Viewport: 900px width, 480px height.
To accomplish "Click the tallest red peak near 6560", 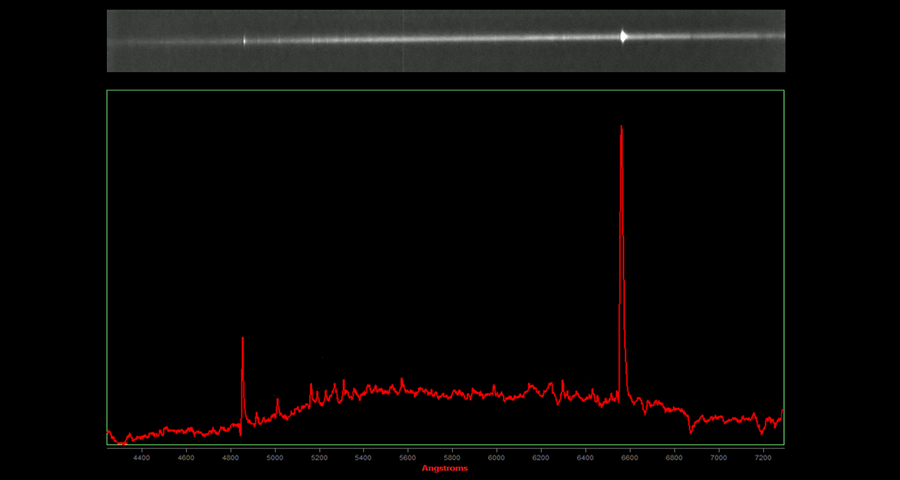I will pyautogui.click(x=621, y=129).
